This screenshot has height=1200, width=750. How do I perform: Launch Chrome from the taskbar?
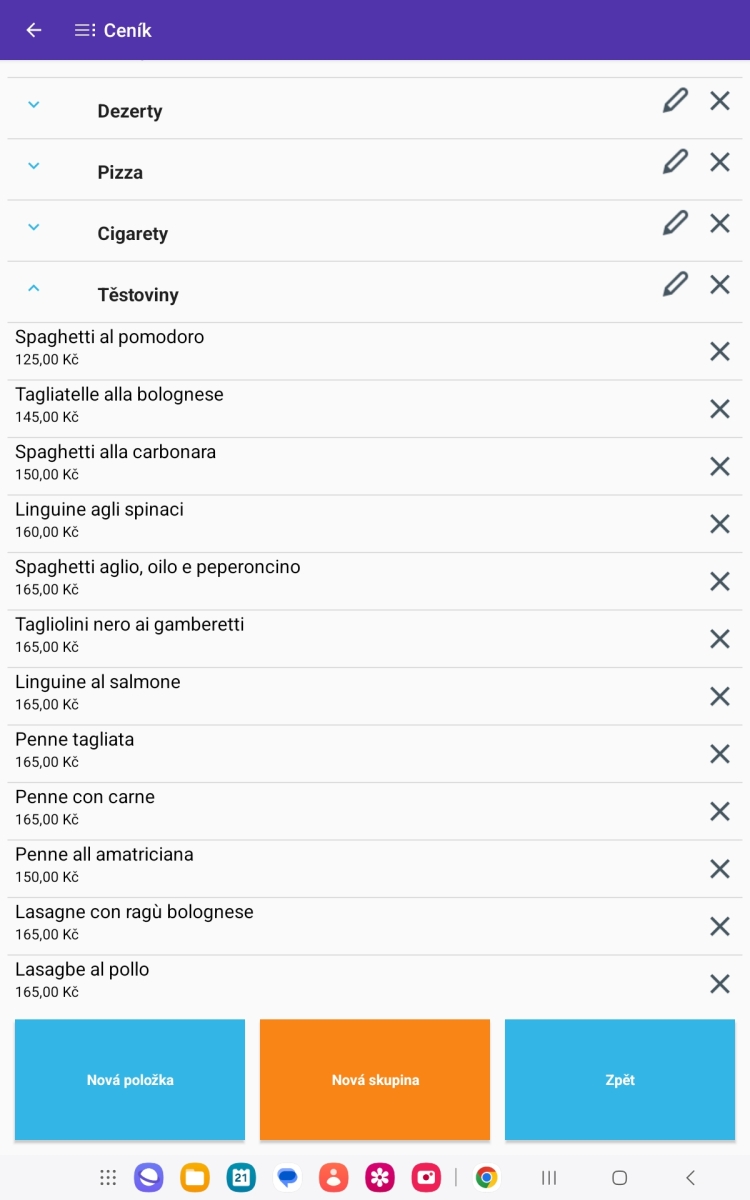click(x=487, y=1177)
